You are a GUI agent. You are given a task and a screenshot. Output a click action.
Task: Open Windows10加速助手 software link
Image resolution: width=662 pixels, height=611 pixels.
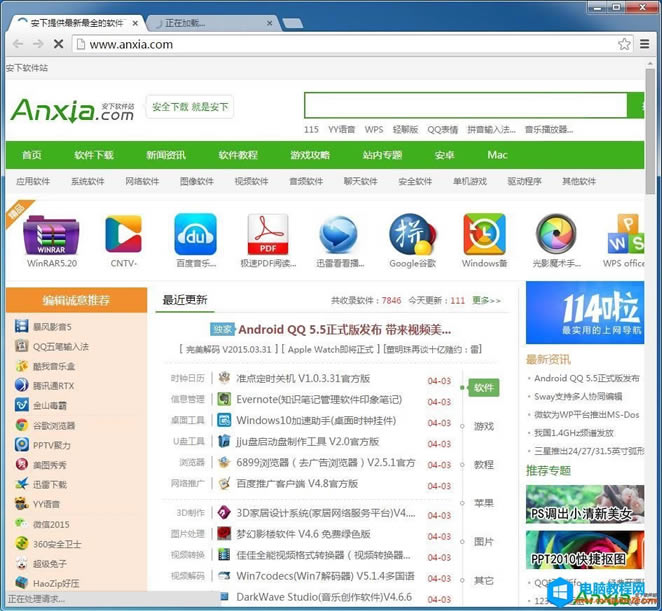point(316,420)
